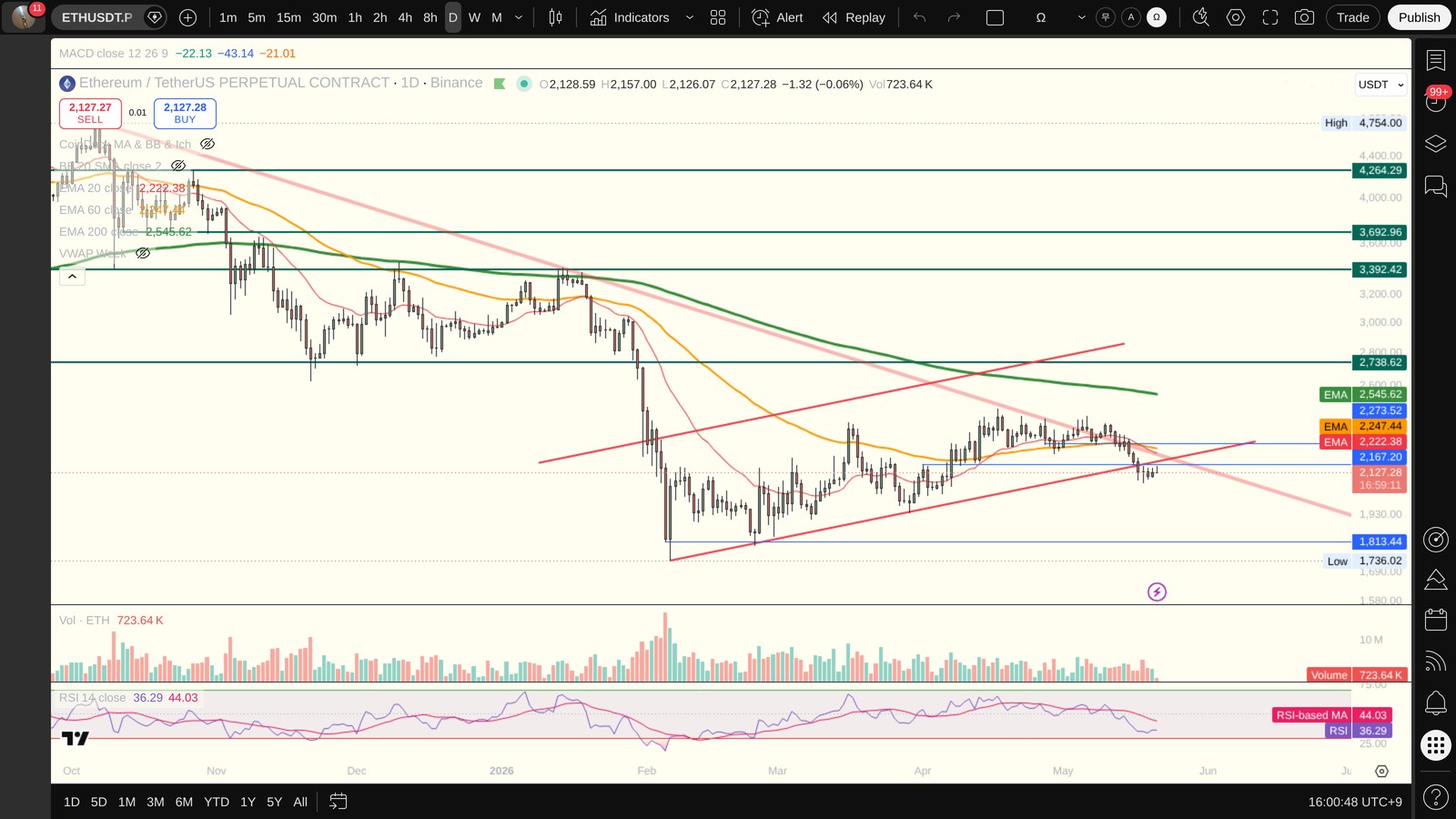Select the 15m timeframe
The image size is (1456, 819).
pos(288,17)
